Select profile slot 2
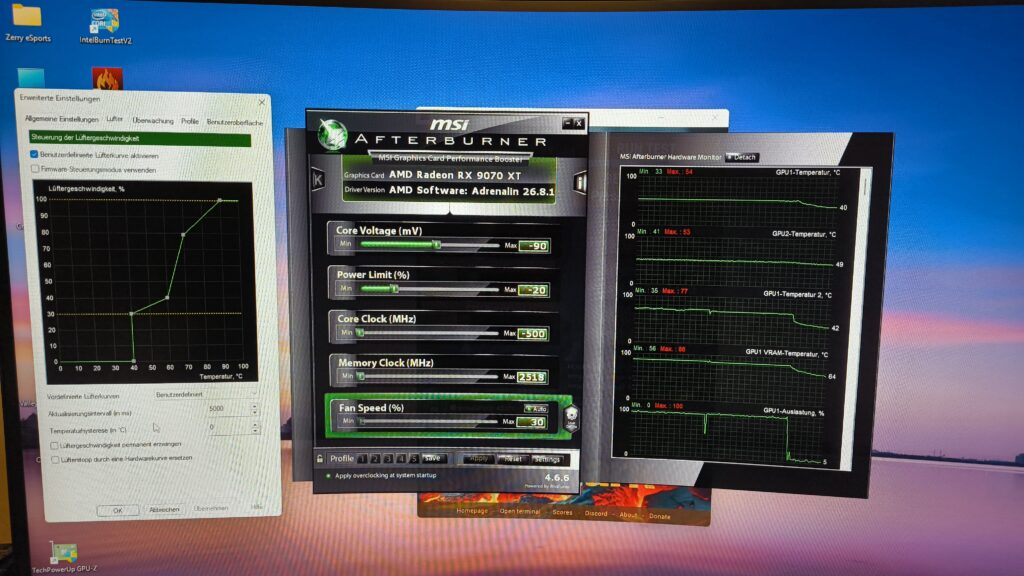The width and height of the screenshot is (1024, 576). tap(376, 459)
